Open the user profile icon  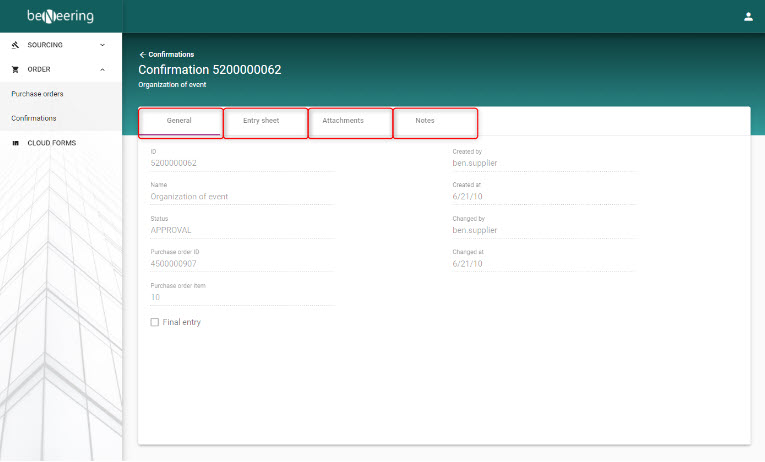pyautogui.click(x=747, y=16)
